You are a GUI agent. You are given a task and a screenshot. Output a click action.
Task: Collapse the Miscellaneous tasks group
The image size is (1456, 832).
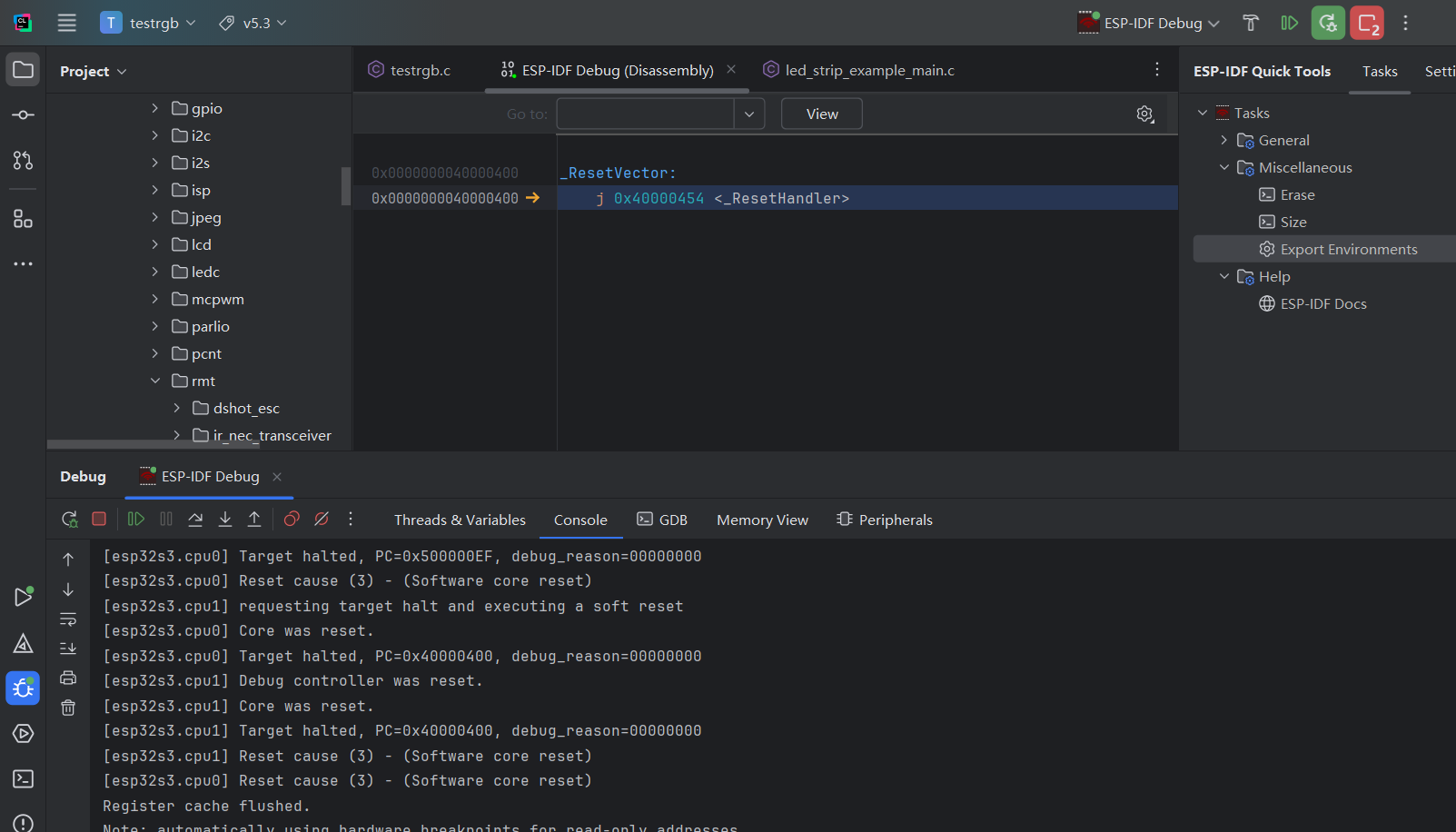(x=1224, y=167)
